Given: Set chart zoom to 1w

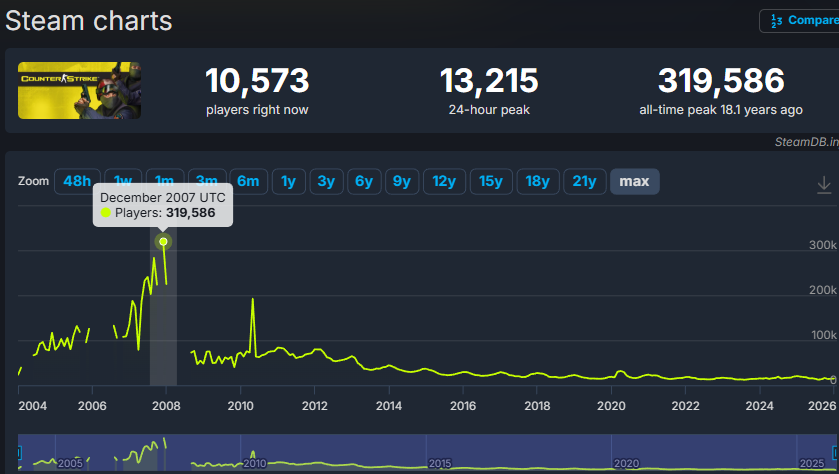Looking at the screenshot, I should 123,181.
